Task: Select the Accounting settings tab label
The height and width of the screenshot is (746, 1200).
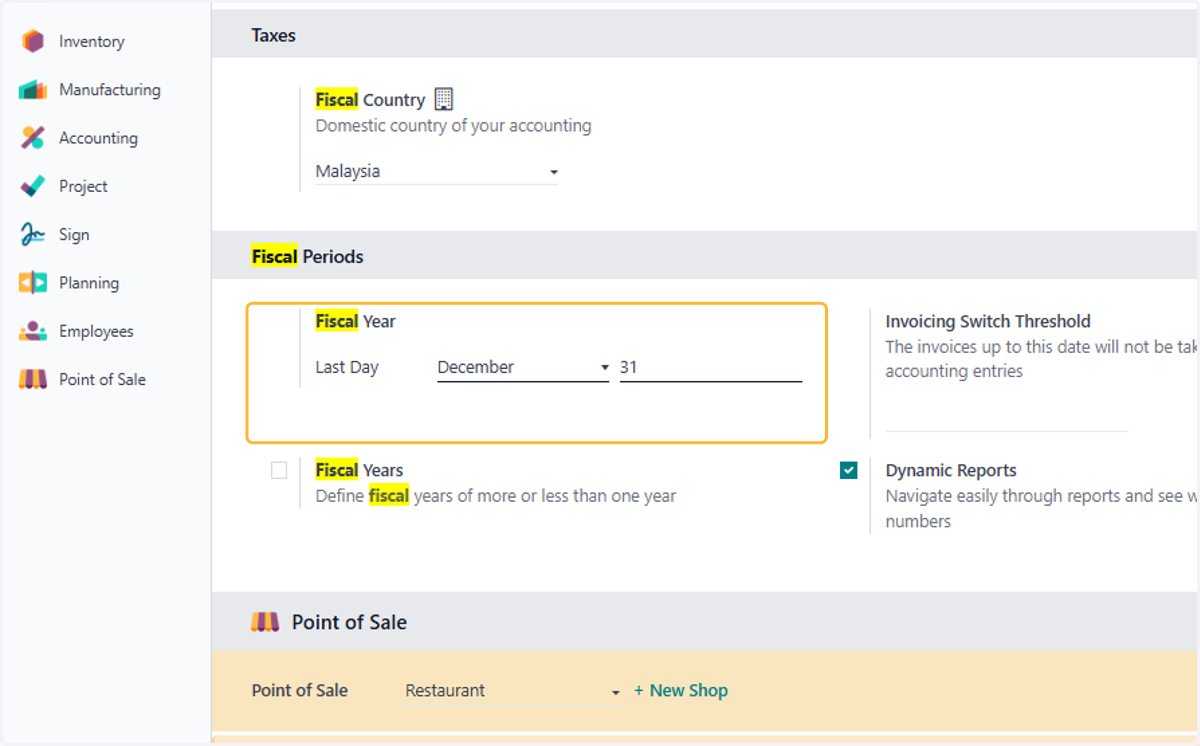Action: (98, 138)
